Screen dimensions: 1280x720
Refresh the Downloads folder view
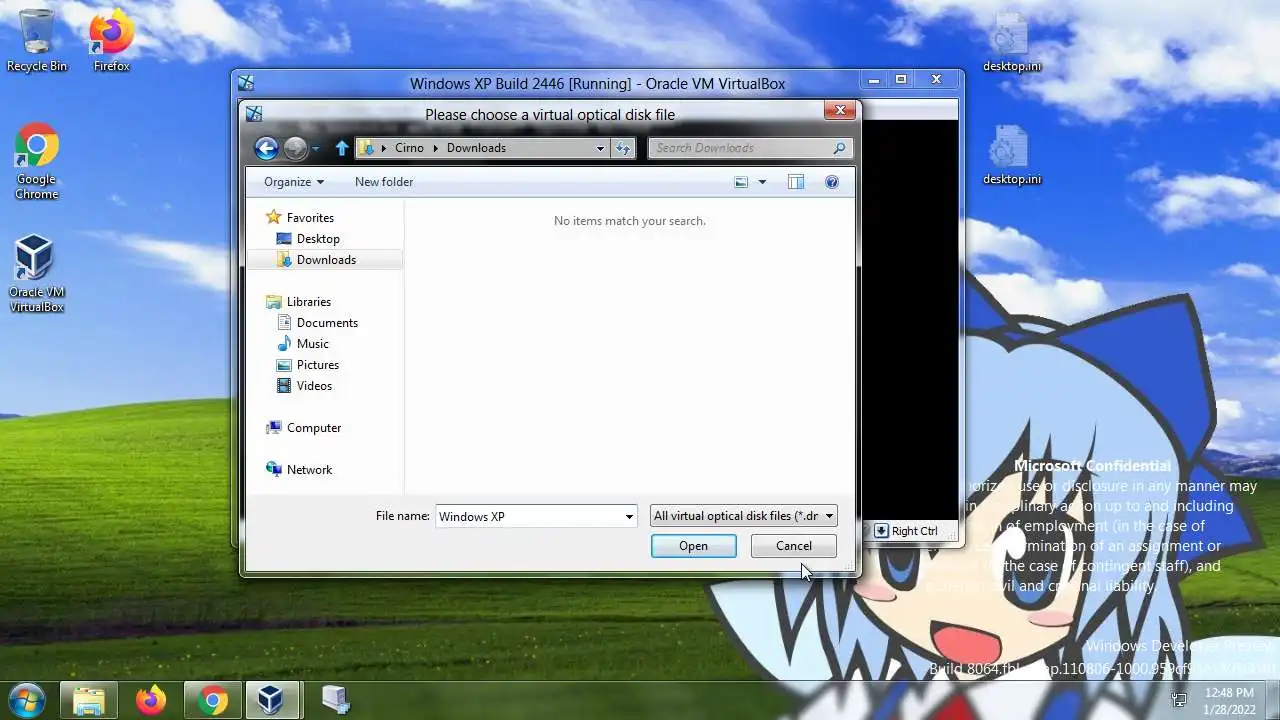tap(623, 148)
